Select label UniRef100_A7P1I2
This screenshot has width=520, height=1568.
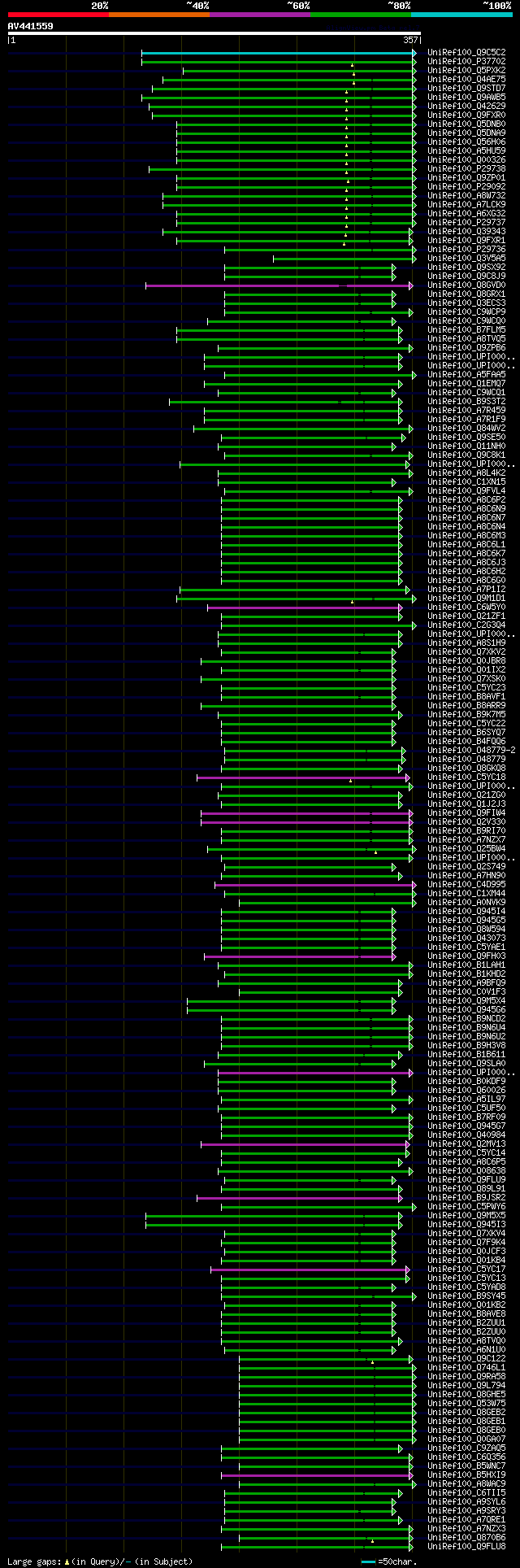tap(466, 590)
